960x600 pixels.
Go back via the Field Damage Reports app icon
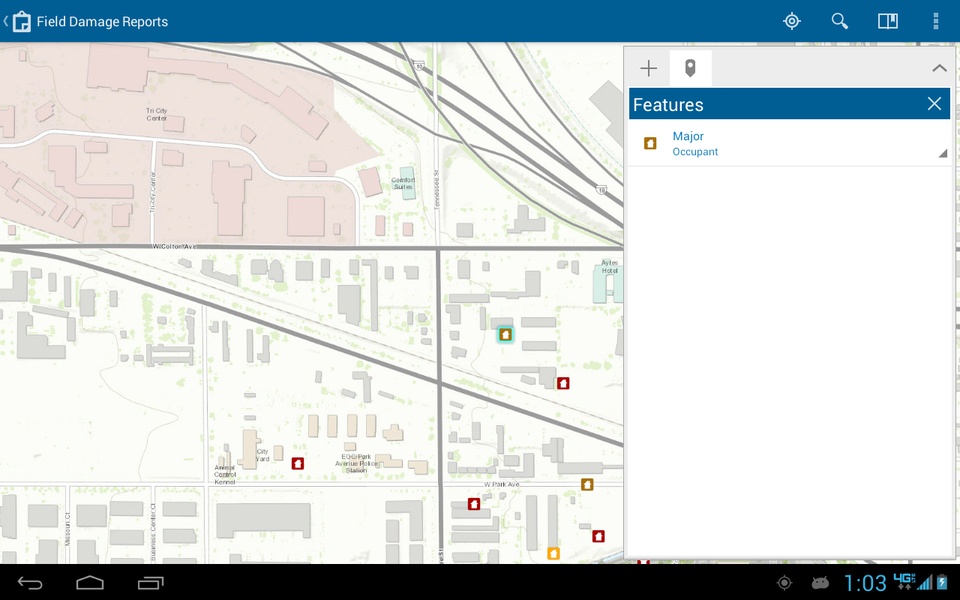pos(21,21)
